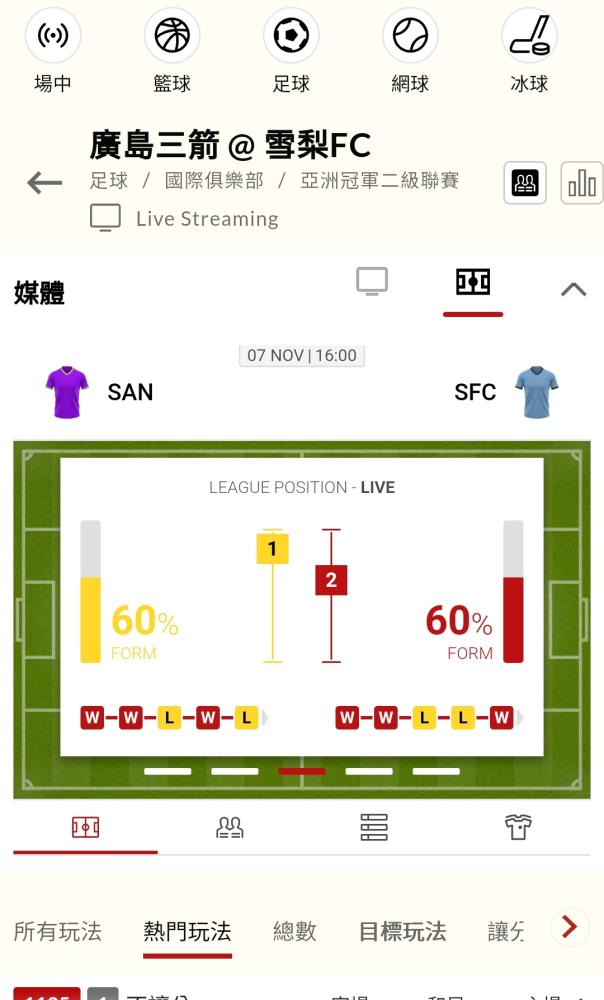Open the 亞洲冠軍二級聯賽 breadcrumb link
This screenshot has height=1000, width=604.
click(379, 180)
